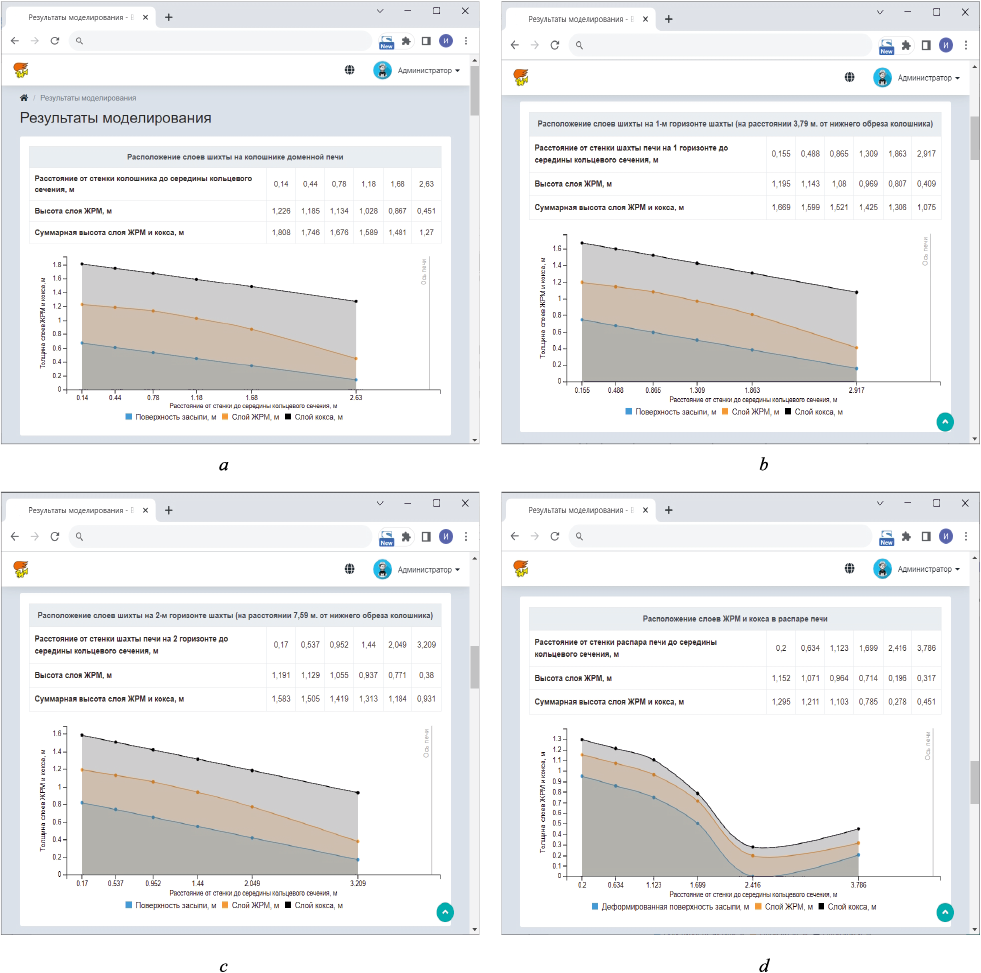Toggle Слой кокса legend in window b
The width and height of the screenshot is (981, 973).
[x=814, y=412]
